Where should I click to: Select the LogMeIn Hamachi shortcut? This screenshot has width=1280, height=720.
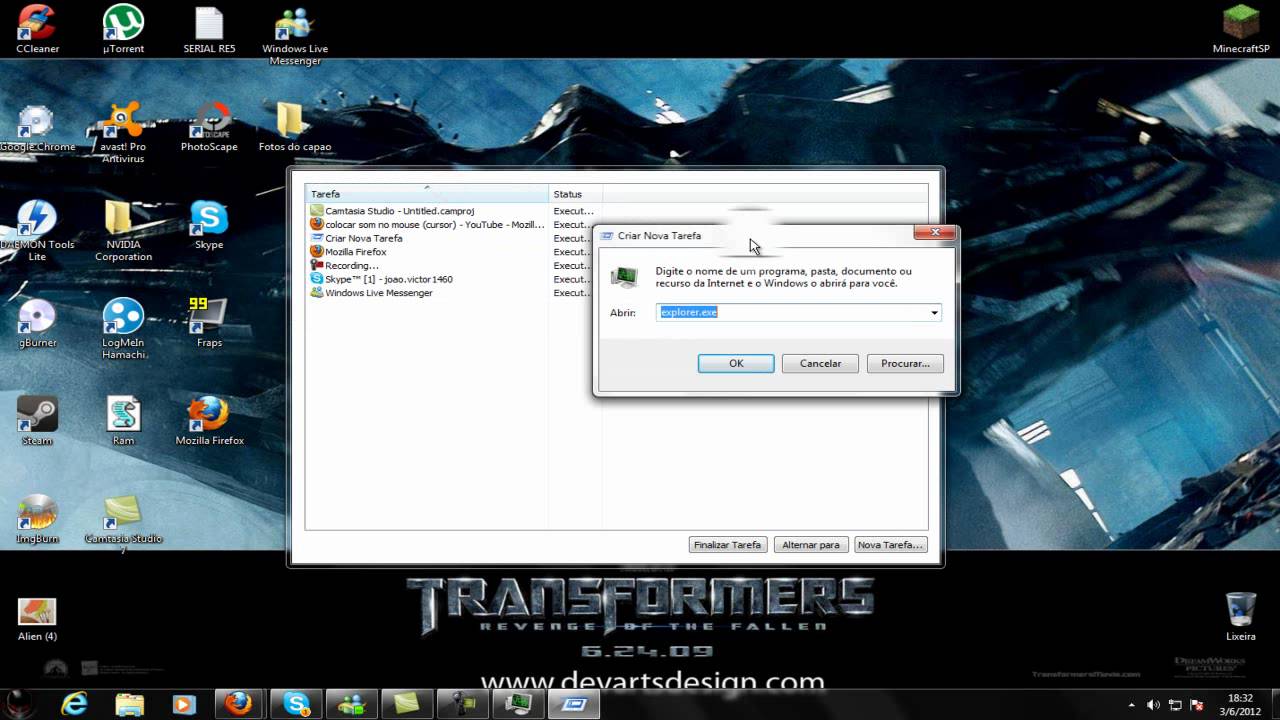[x=123, y=330]
